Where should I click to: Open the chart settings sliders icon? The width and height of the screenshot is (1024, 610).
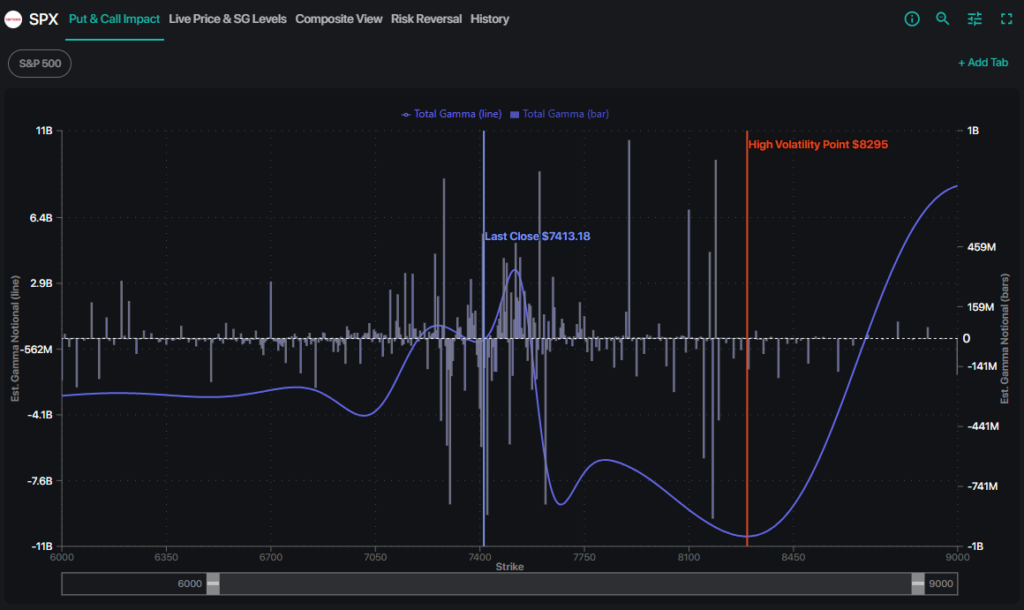click(974, 19)
